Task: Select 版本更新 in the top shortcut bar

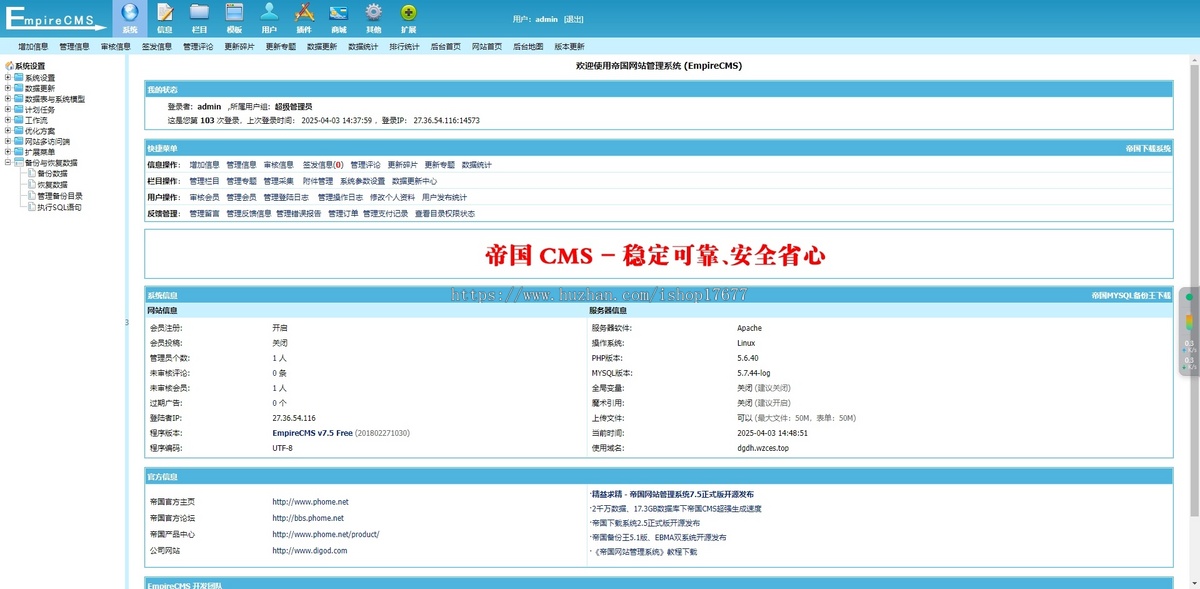Action: pos(569,46)
